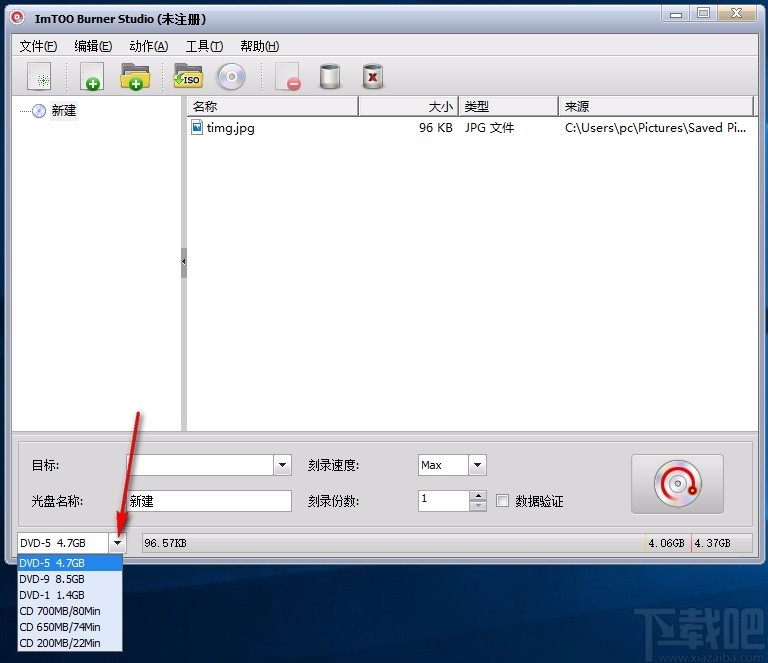Open the 目标 destination dropdown
The width and height of the screenshot is (768, 663).
click(283, 465)
